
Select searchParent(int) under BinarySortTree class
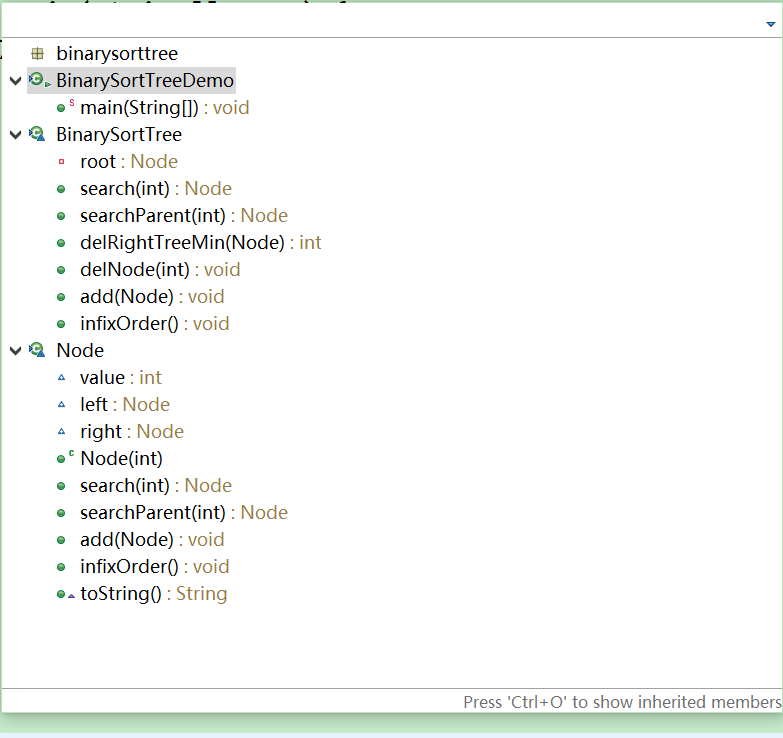coord(184,216)
